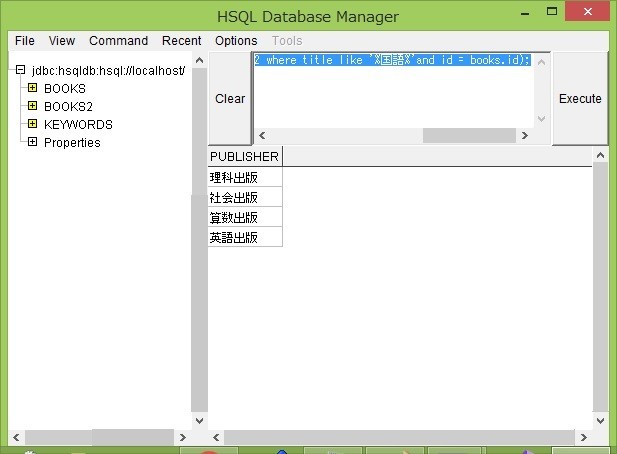Open the File menu

coord(24,41)
